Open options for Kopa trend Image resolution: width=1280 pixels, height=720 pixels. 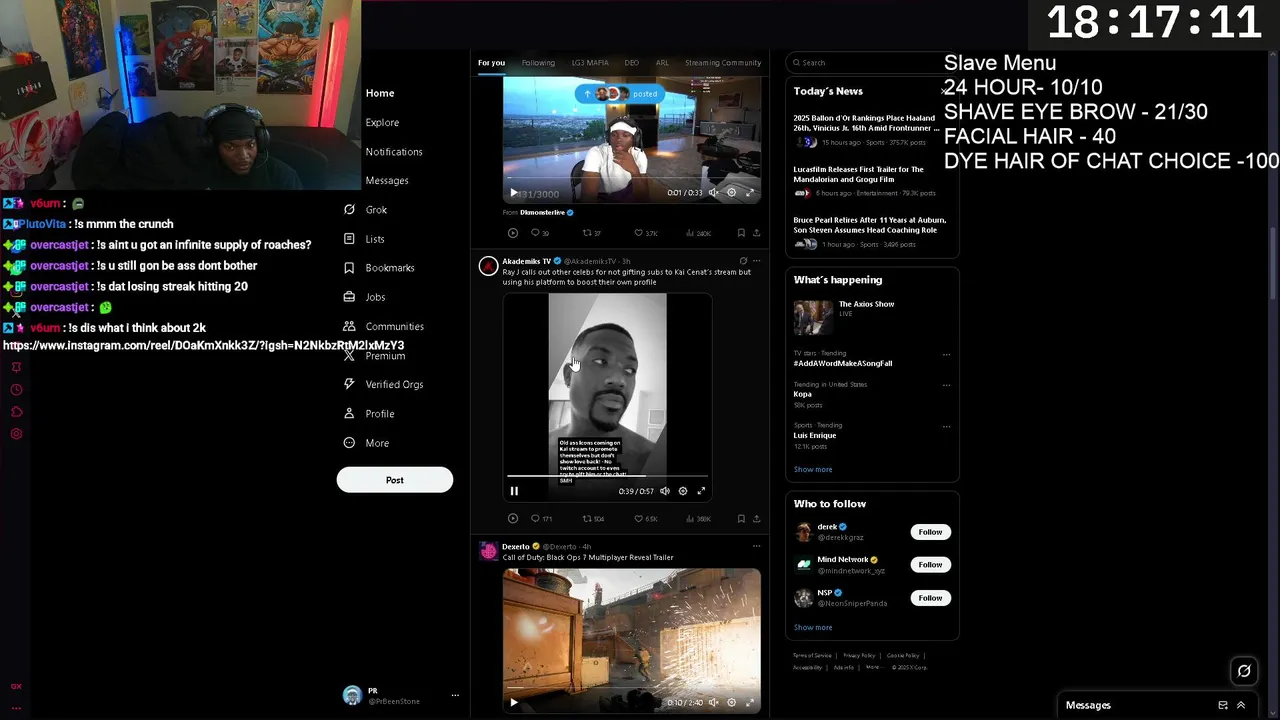(946, 385)
